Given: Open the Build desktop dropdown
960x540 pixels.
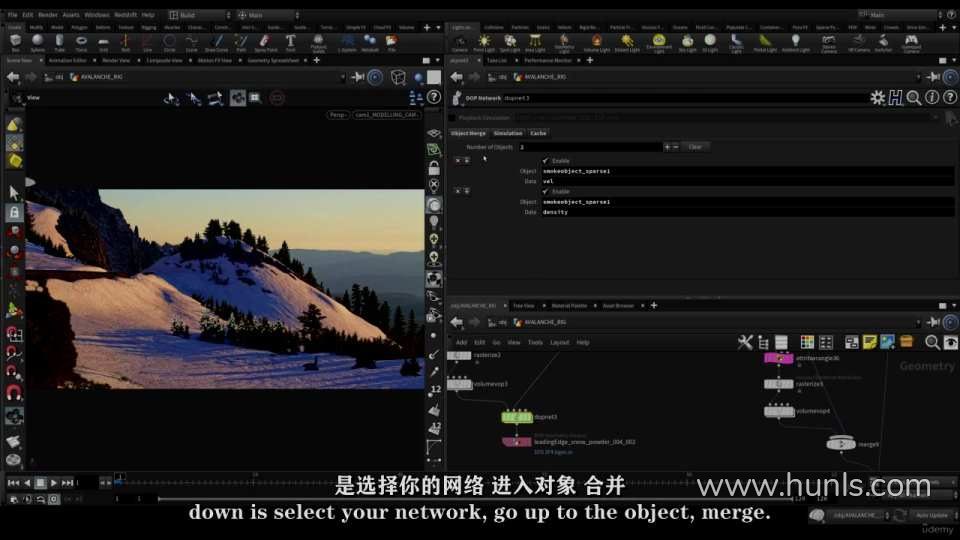Looking at the screenshot, I should point(200,15).
